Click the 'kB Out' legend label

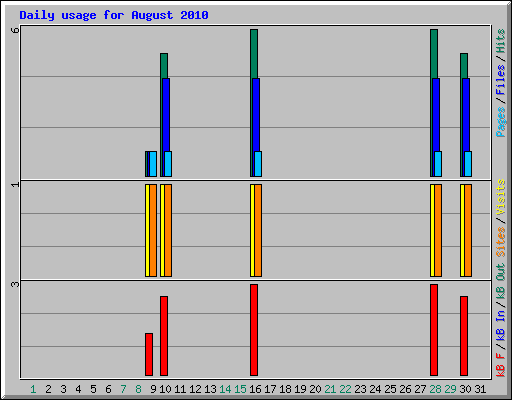[x=500, y=282]
